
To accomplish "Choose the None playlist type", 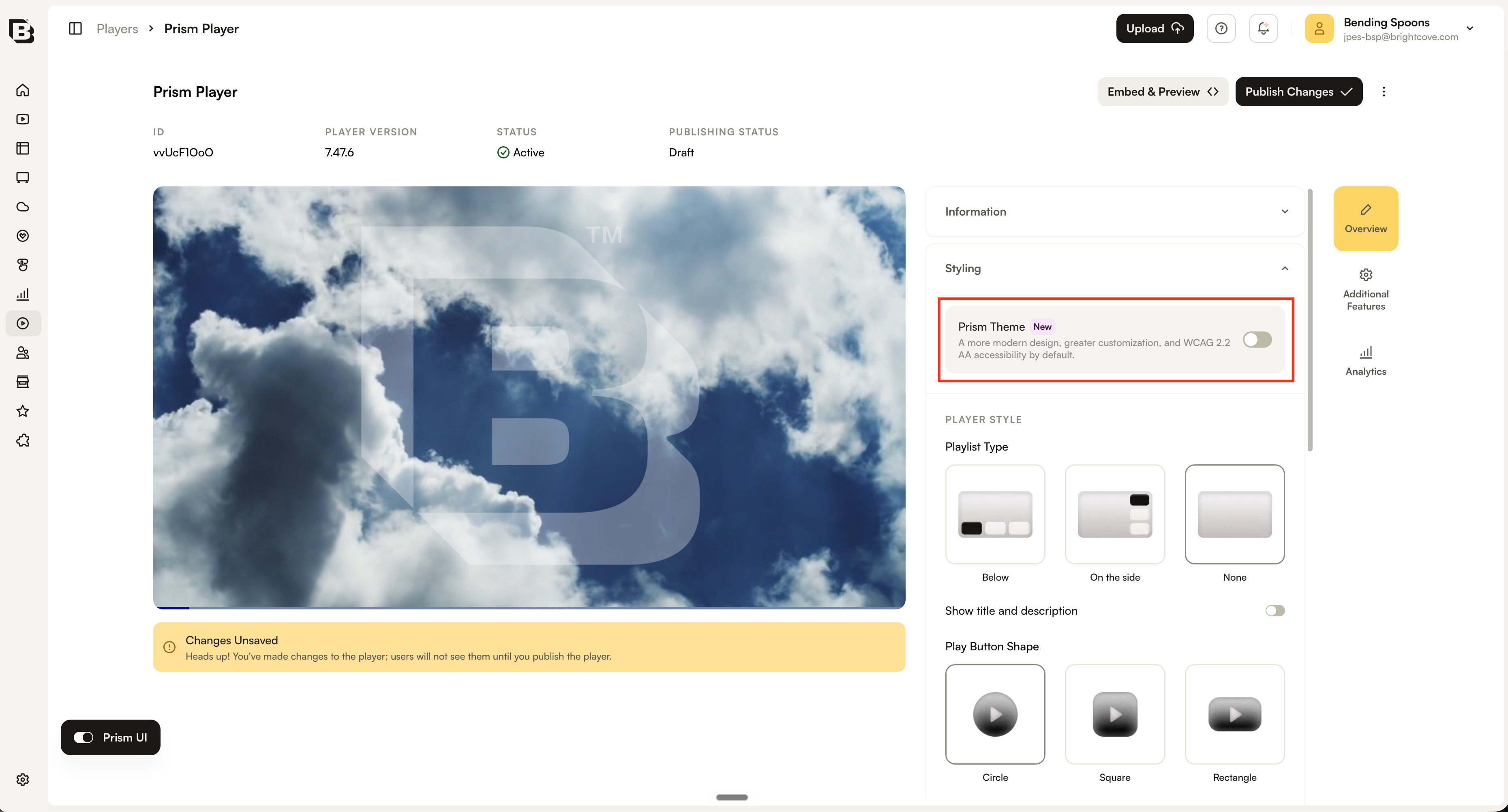I will point(1235,514).
